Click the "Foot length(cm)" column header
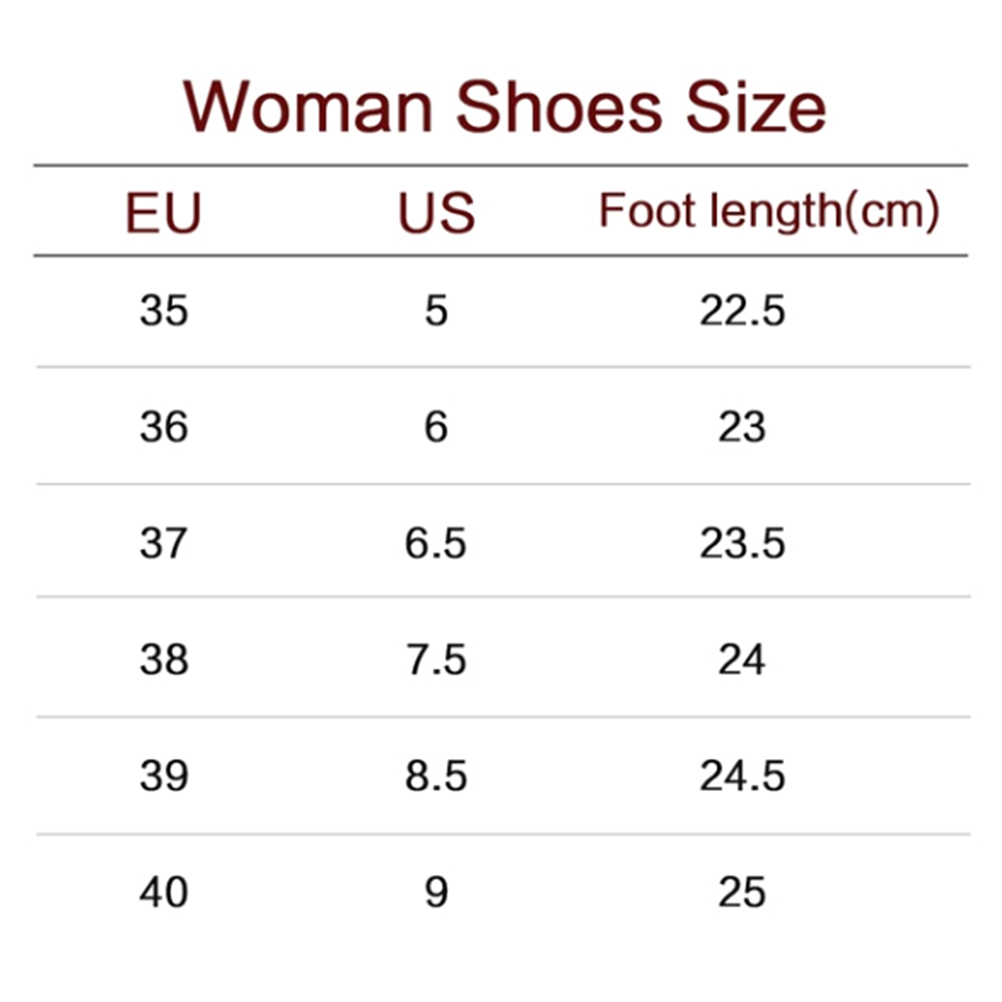This screenshot has width=1002, height=1002. 768,213
